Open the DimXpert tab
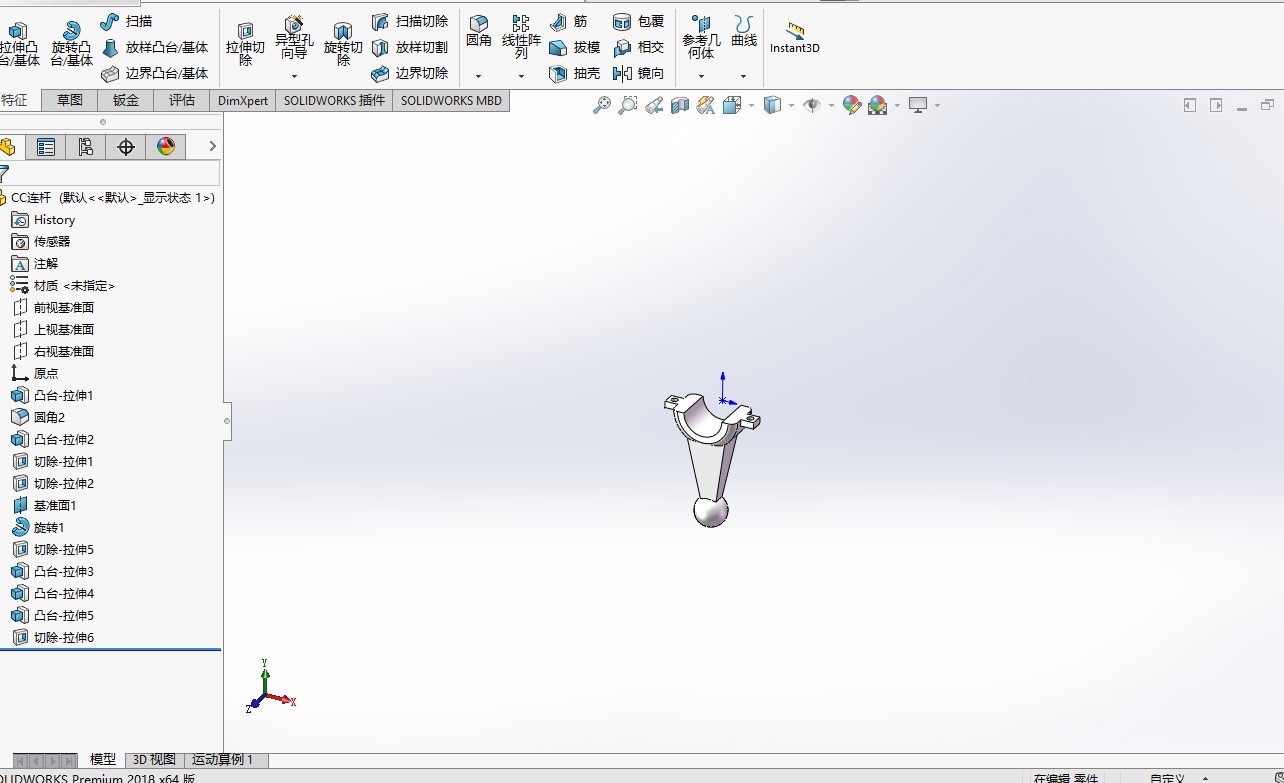This screenshot has height=783, width=1284. pyautogui.click(x=243, y=100)
